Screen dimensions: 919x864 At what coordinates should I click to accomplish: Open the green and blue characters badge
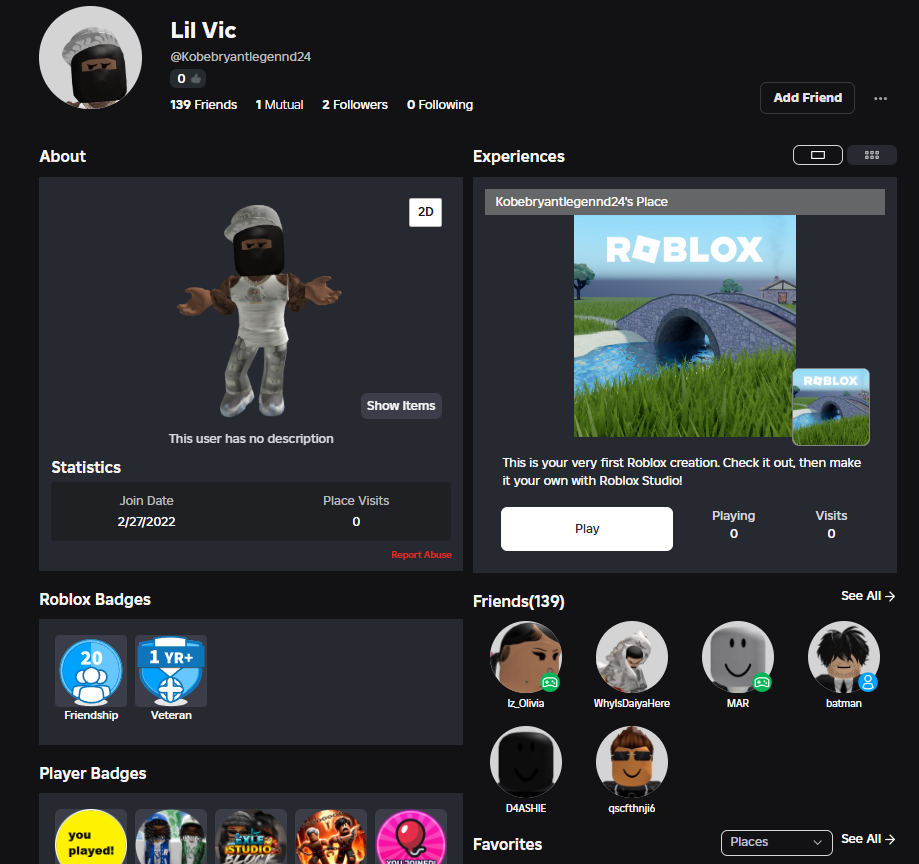pos(171,838)
